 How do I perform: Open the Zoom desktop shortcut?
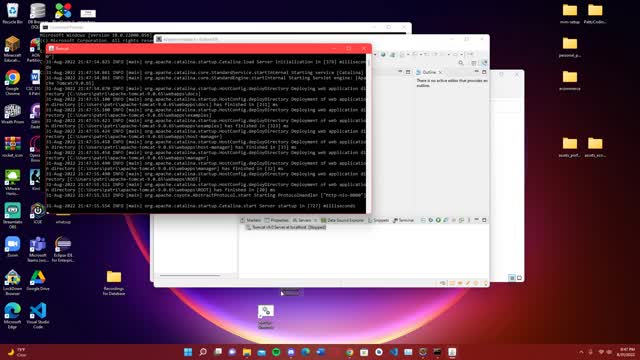pos(13,247)
